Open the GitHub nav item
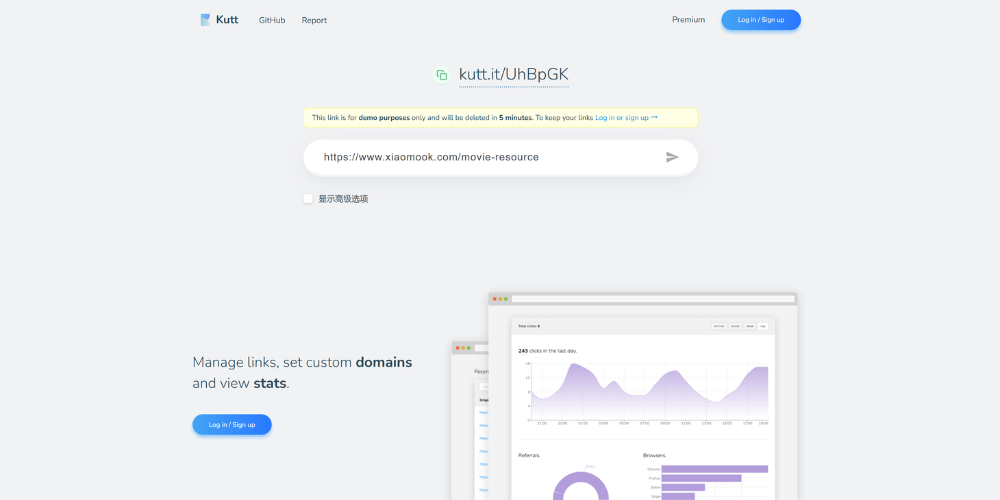1000x500 pixels. (x=272, y=20)
